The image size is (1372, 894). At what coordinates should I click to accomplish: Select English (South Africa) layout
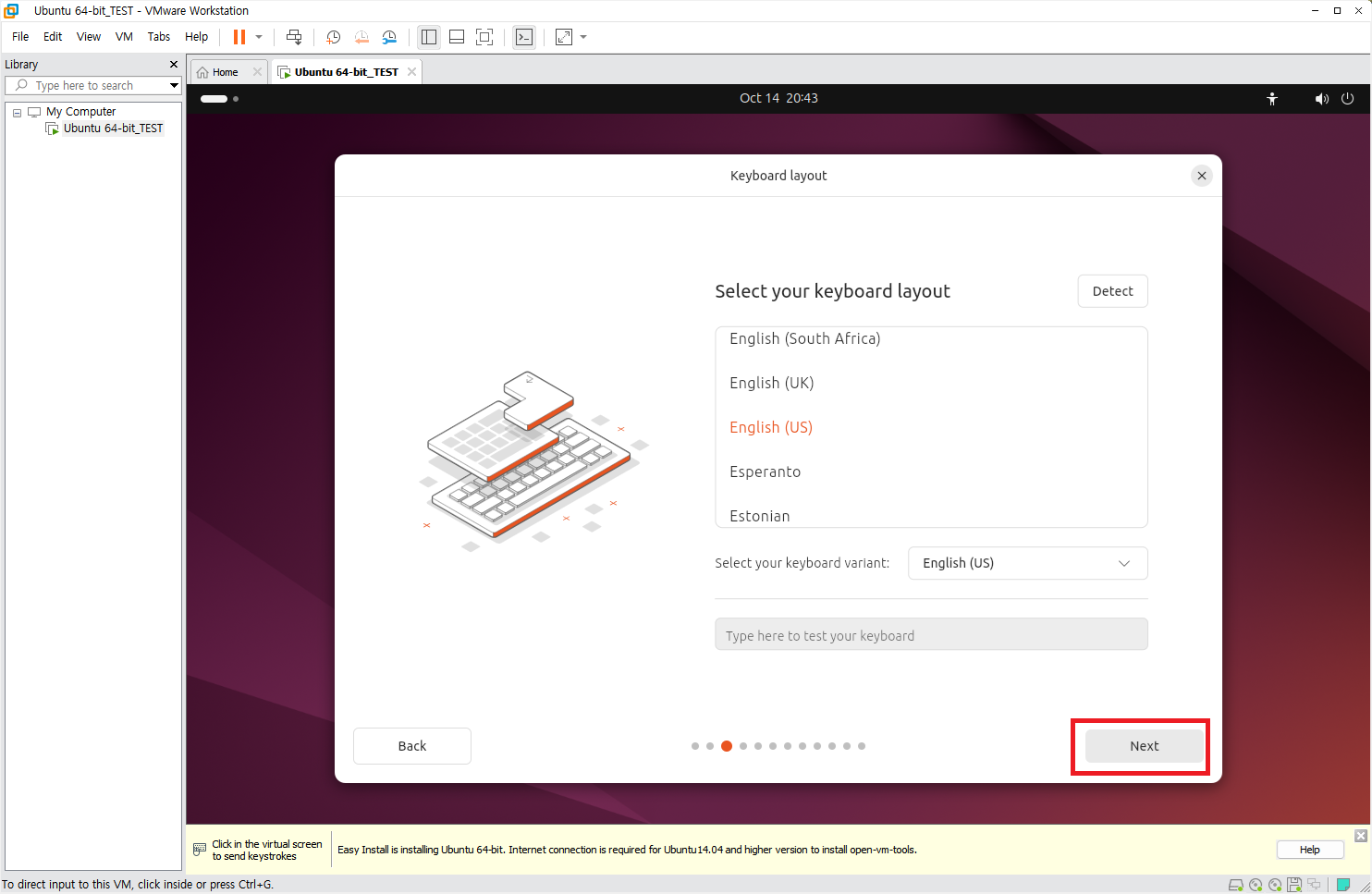tap(931, 339)
